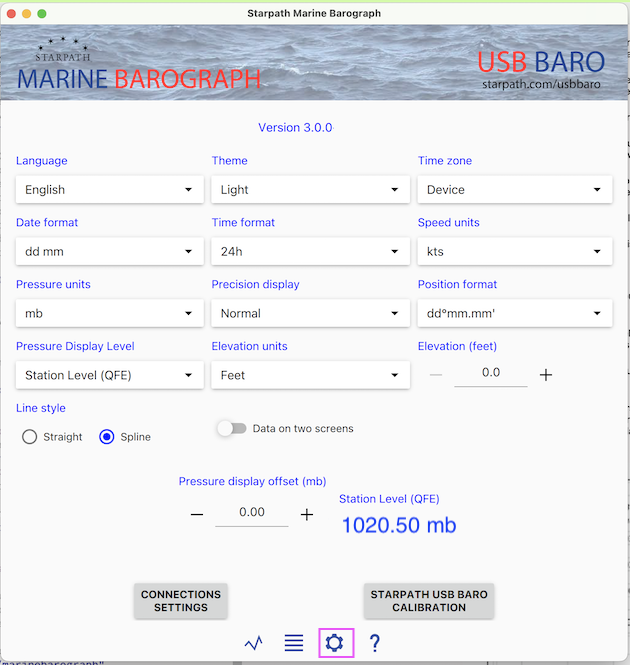Select the Spline line style

coord(107,437)
